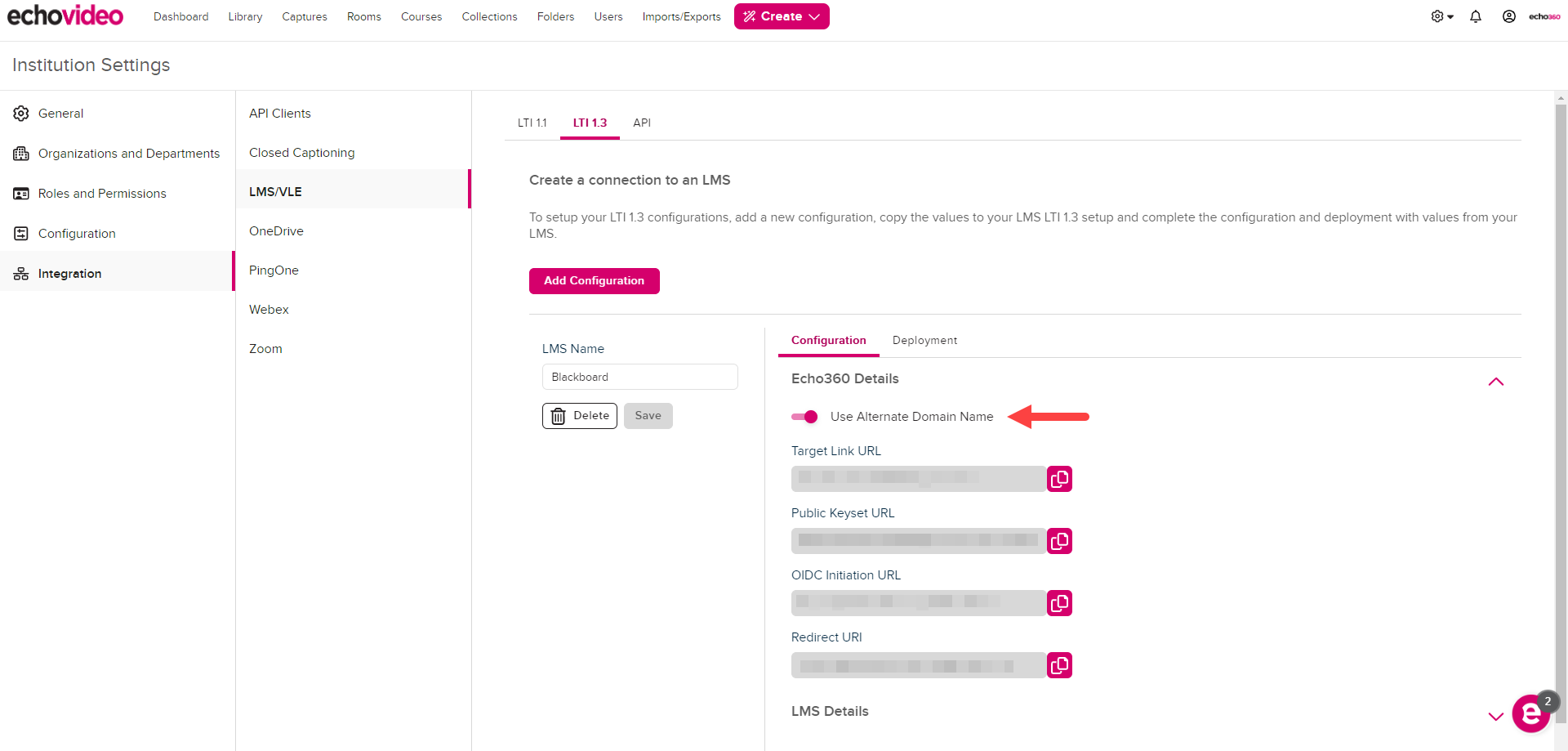Screen dimensions: 1568x751
Task: Switch to the API tab
Action: point(642,123)
